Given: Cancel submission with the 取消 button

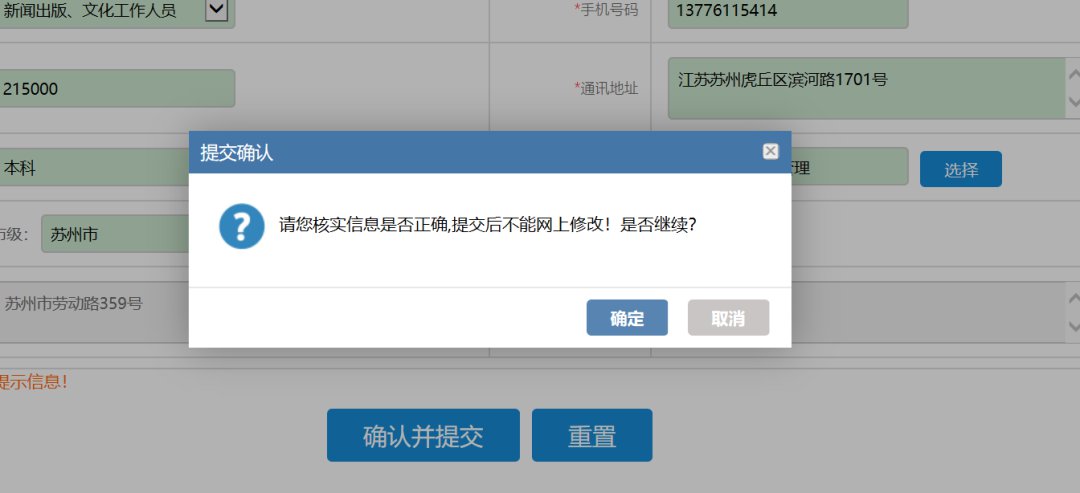Looking at the screenshot, I should [728, 317].
